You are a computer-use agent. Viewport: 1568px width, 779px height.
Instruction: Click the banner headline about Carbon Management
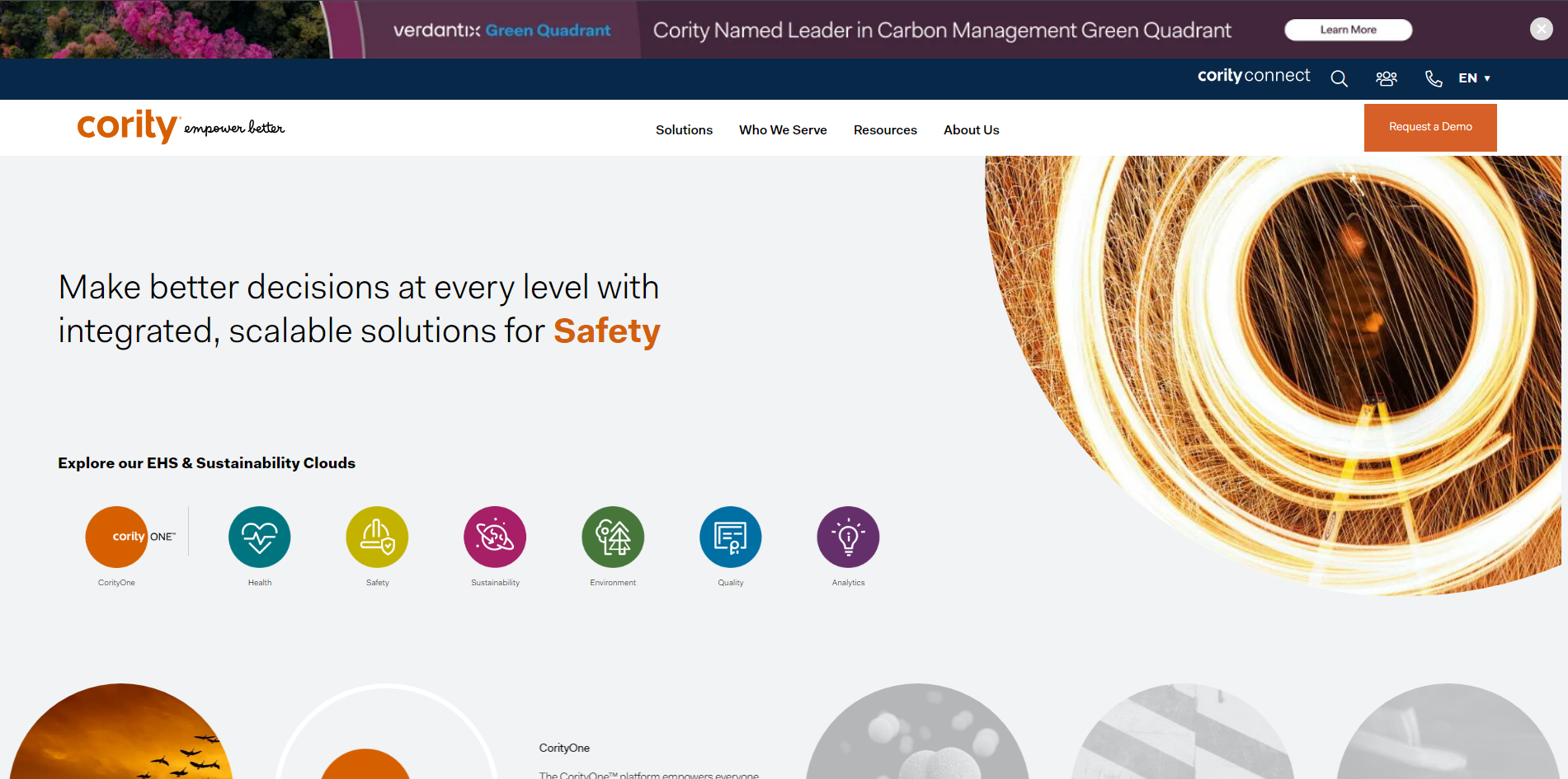(942, 31)
